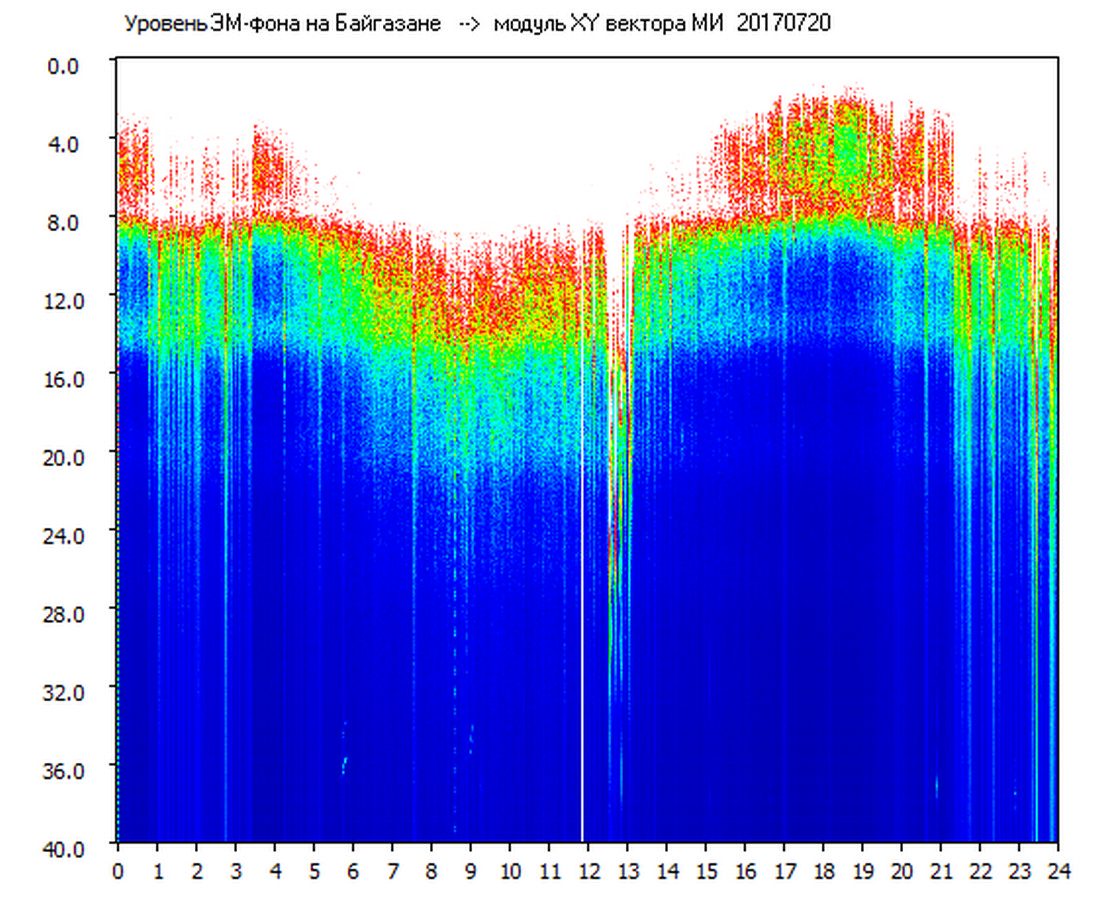Click hour 15 on the horizontal axis
Image resolution: width=1096 pixels, height=900 pixels.
pos(706,870)
